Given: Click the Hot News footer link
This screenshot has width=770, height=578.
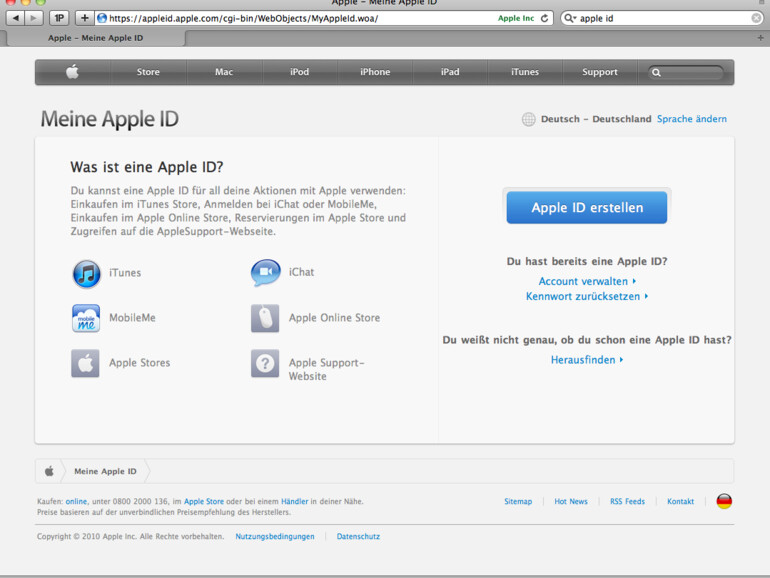Looking at the screenshot, I should [571, 501].
